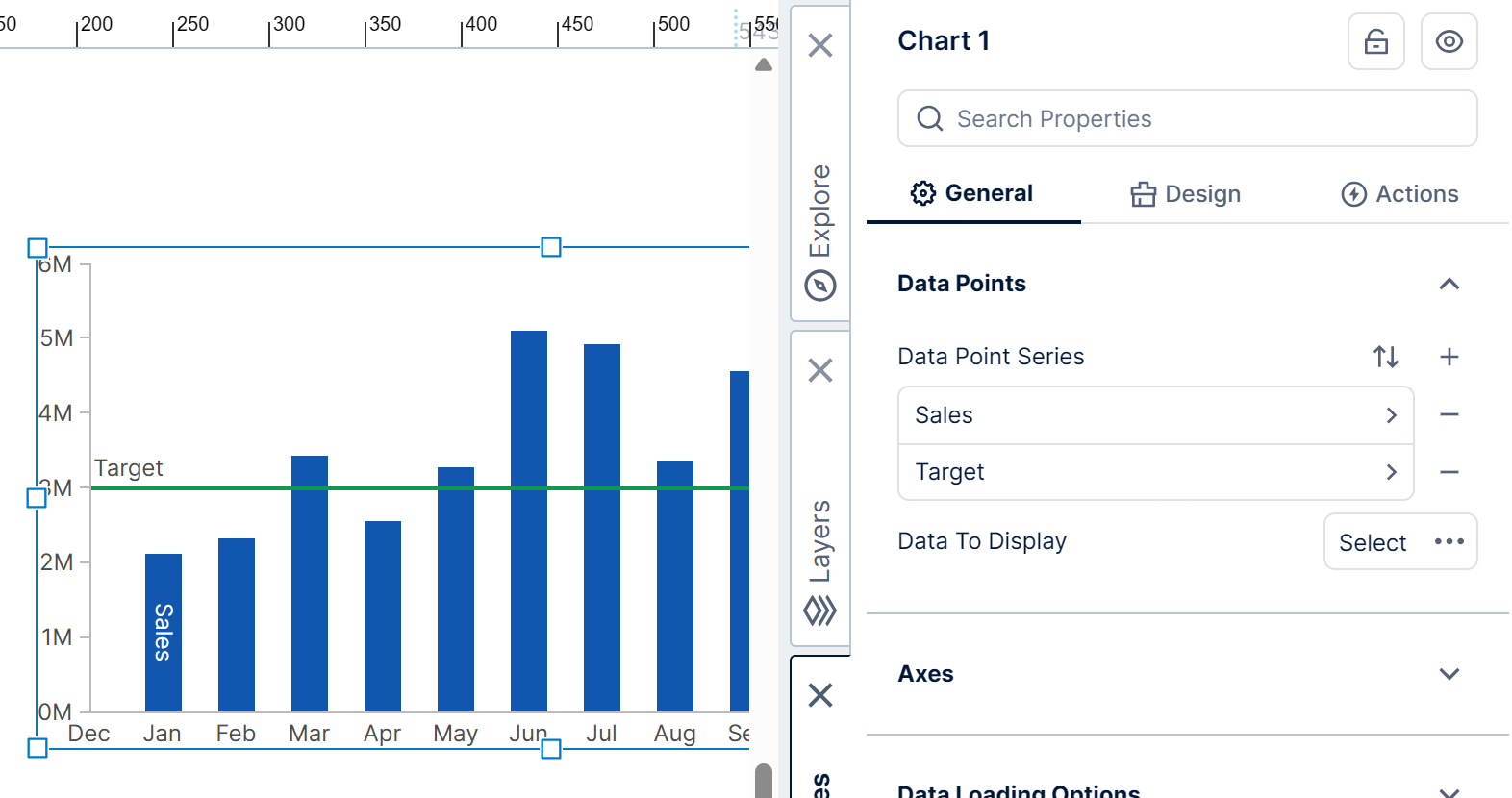
Task: Close the Explore side tab
Action: pyautogui.click(x=820, y=45)
